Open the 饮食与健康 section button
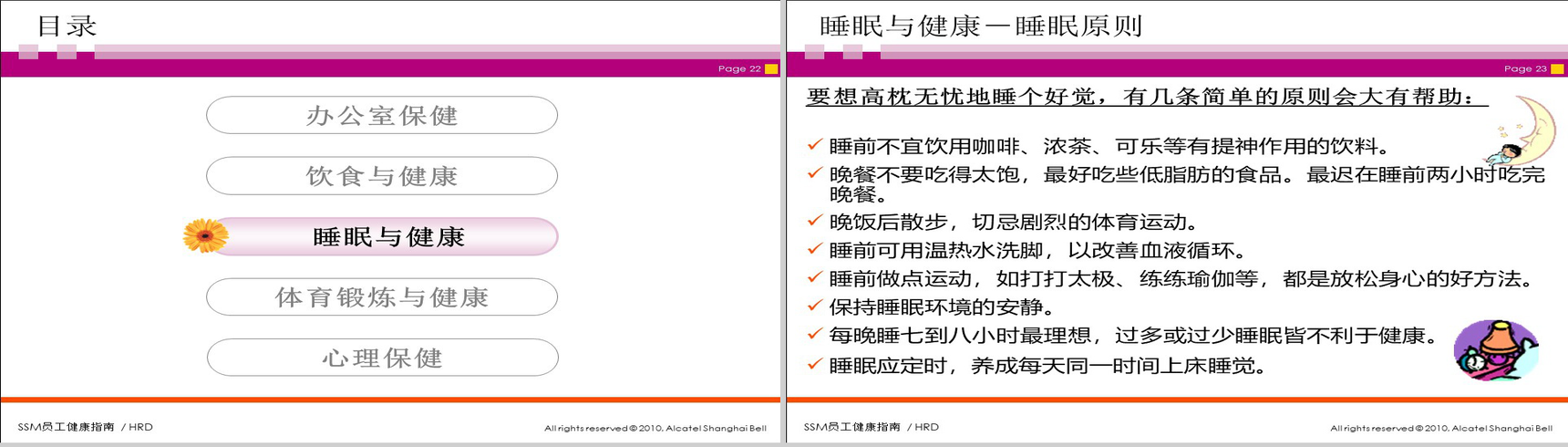1568x447 pixels. (382, 176)
